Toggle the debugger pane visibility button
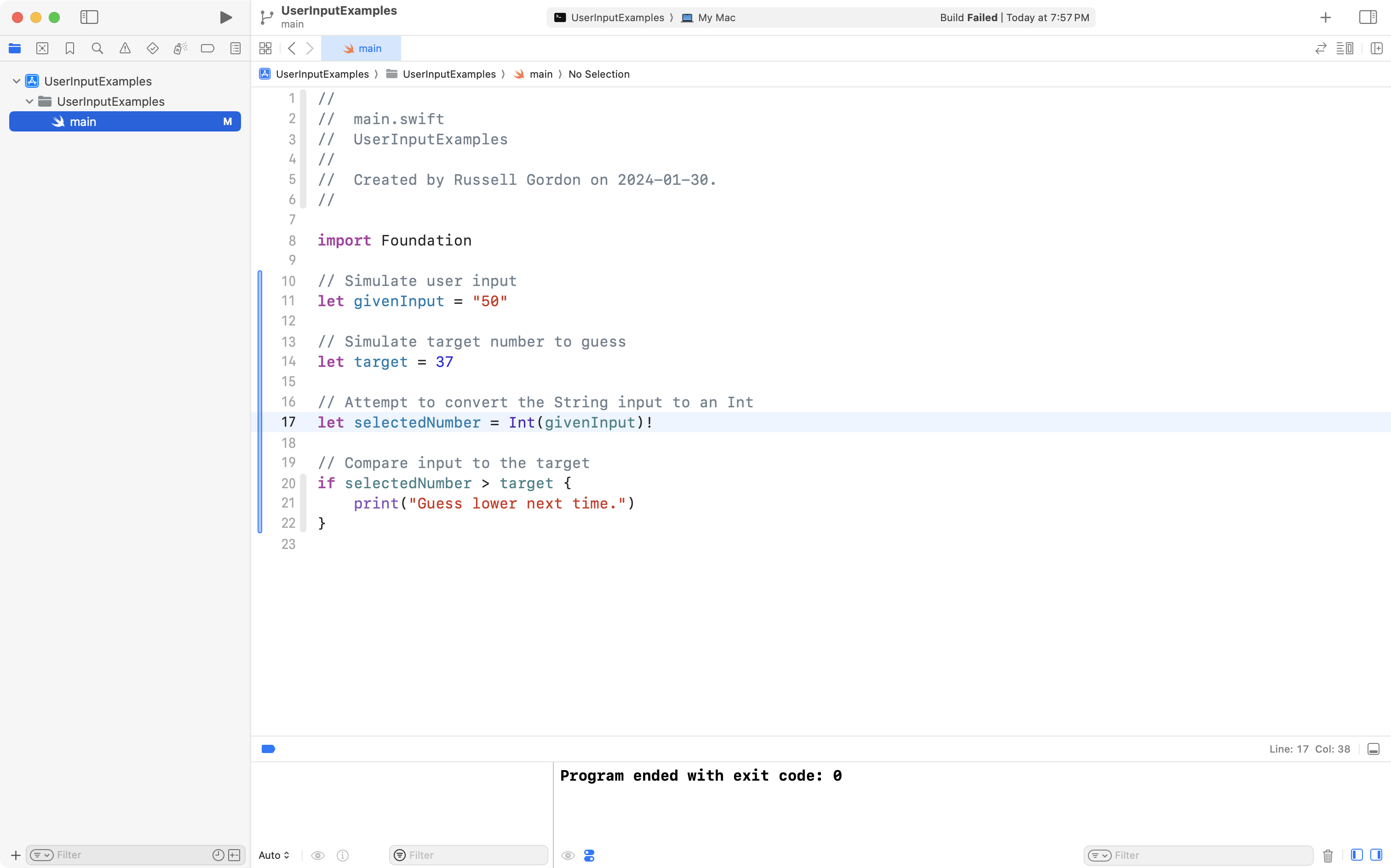The image size is (1391, 868). (x=1358, y=855)
